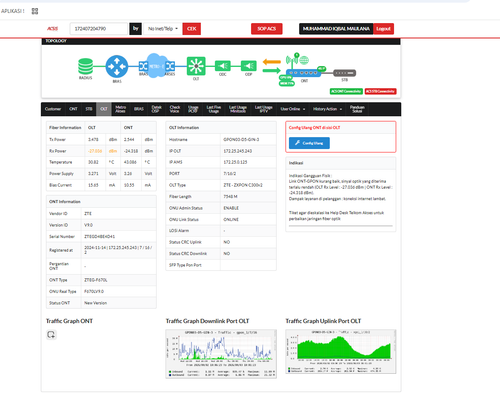Click the ACS logo

(52, 29)
